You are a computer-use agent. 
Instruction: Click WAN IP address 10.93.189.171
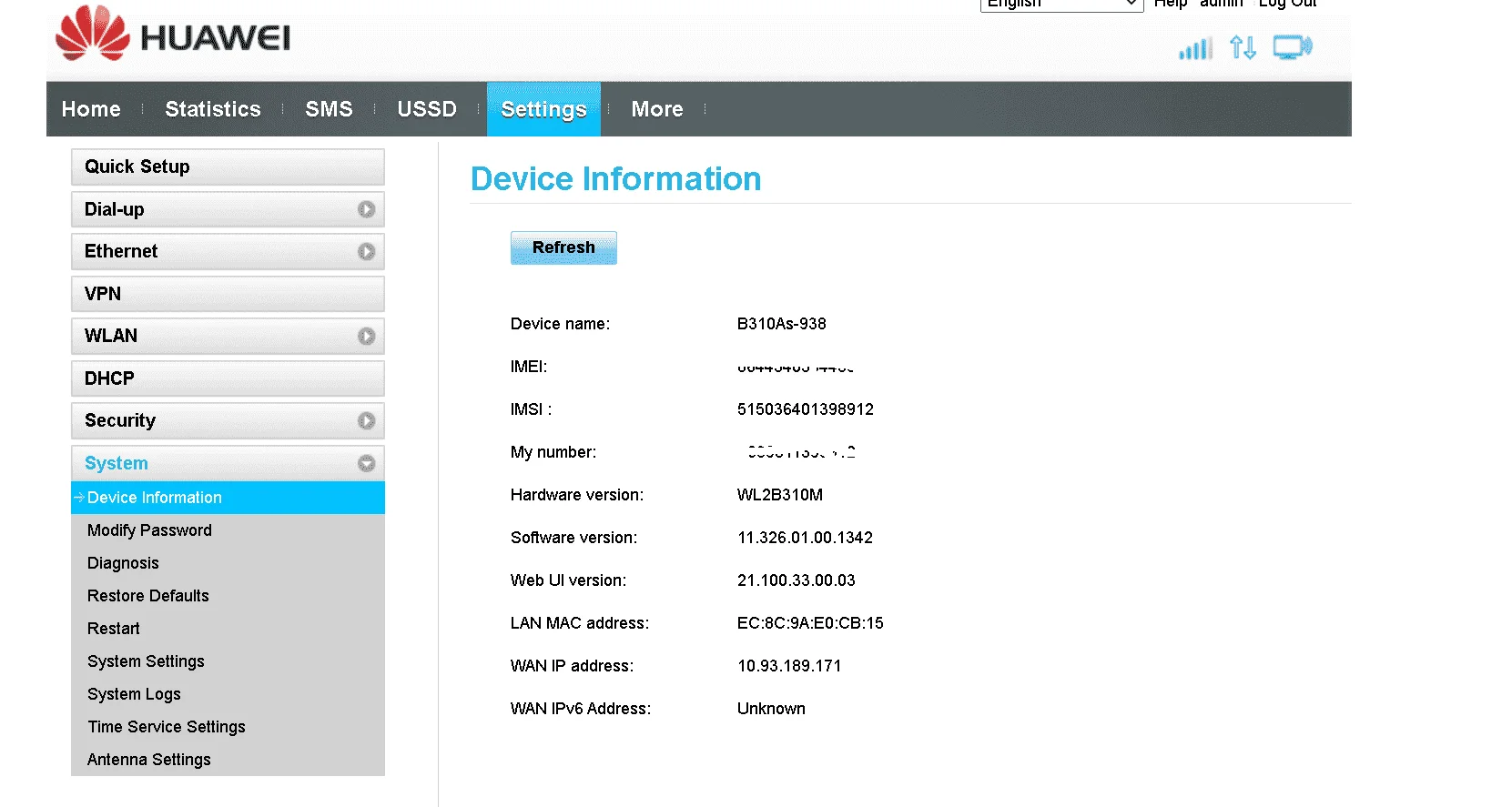tap(789, 666)
